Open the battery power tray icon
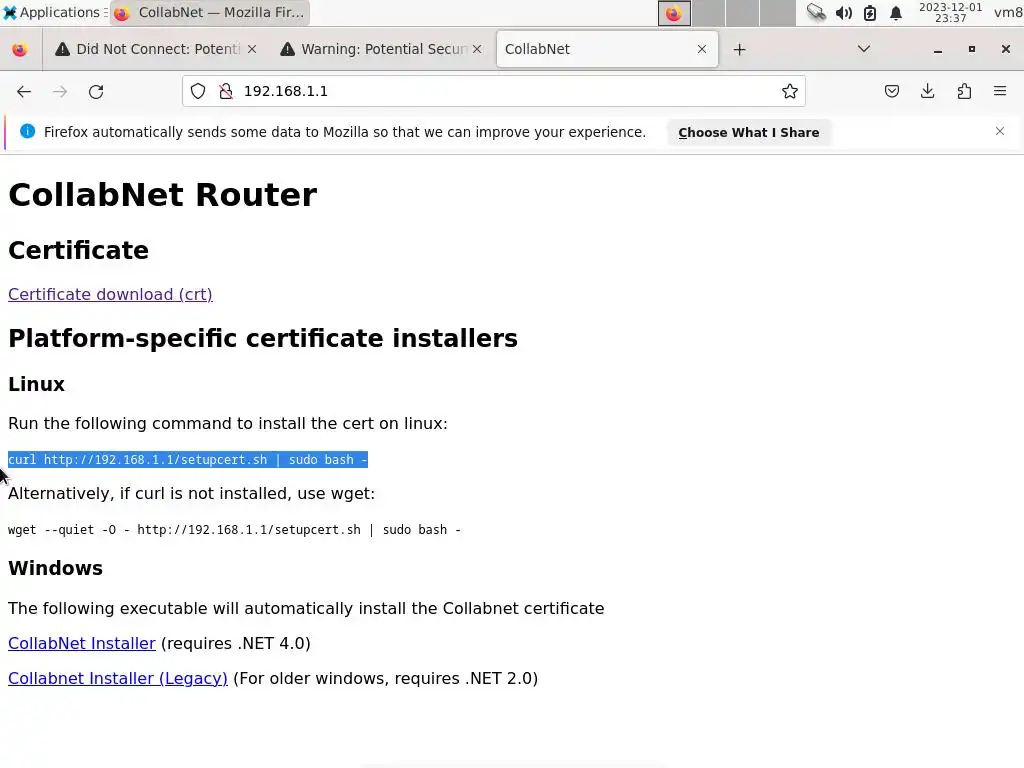 point(870,12)
